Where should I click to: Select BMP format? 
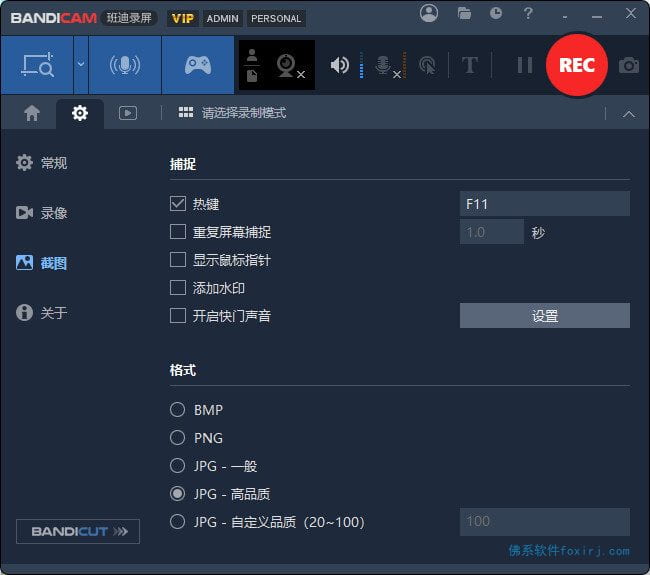point(177,410)
